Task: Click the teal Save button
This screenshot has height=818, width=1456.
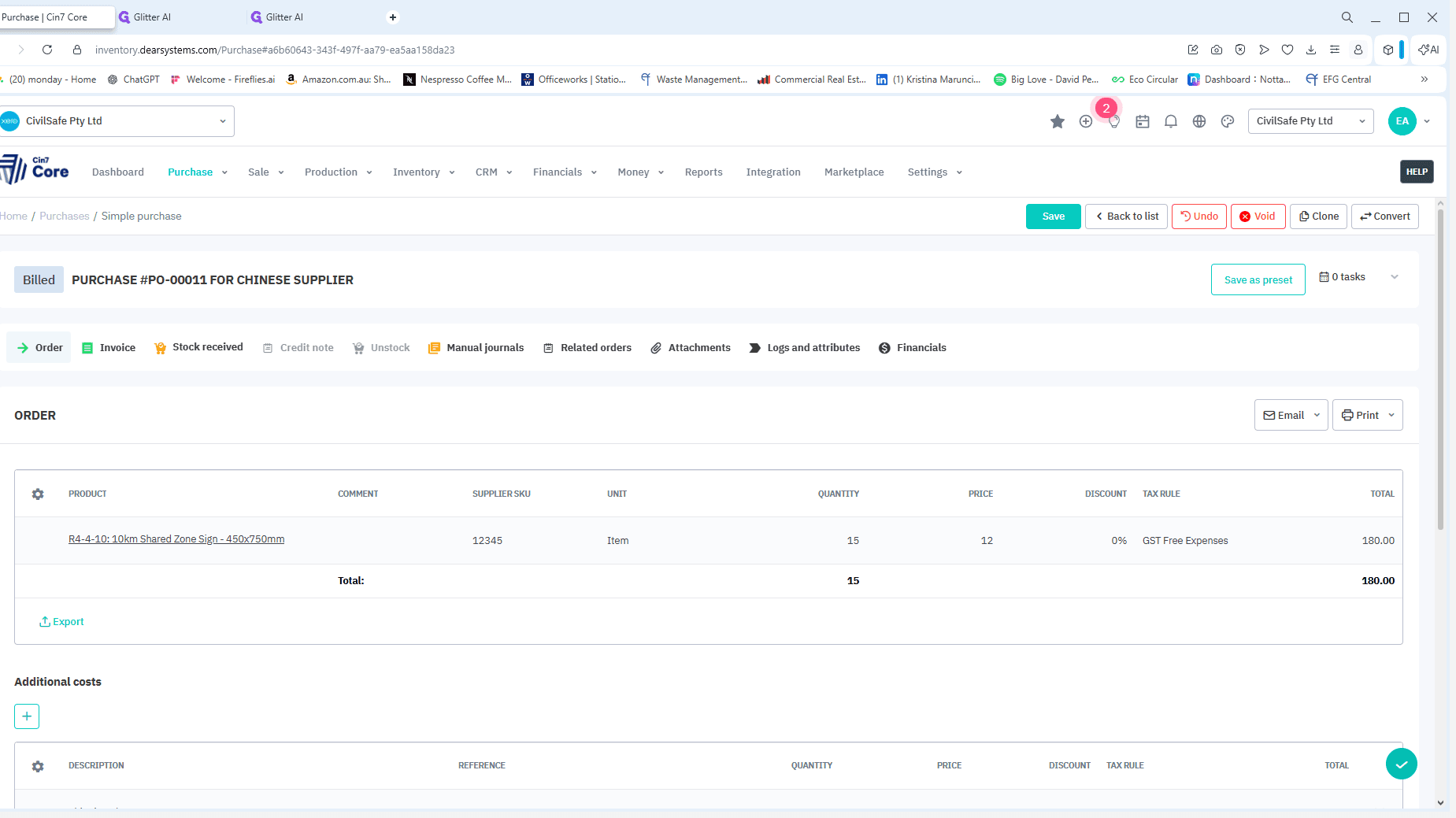Action: [x=1054, y=217]
